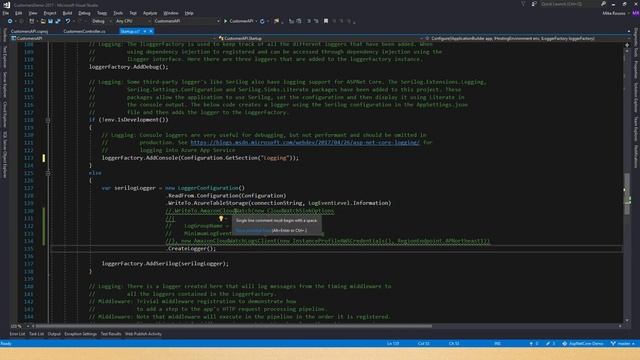Click the unpublished commits up-arrow indicator
The height and width of the screenshot is (360, 640).
pos(533,344)
